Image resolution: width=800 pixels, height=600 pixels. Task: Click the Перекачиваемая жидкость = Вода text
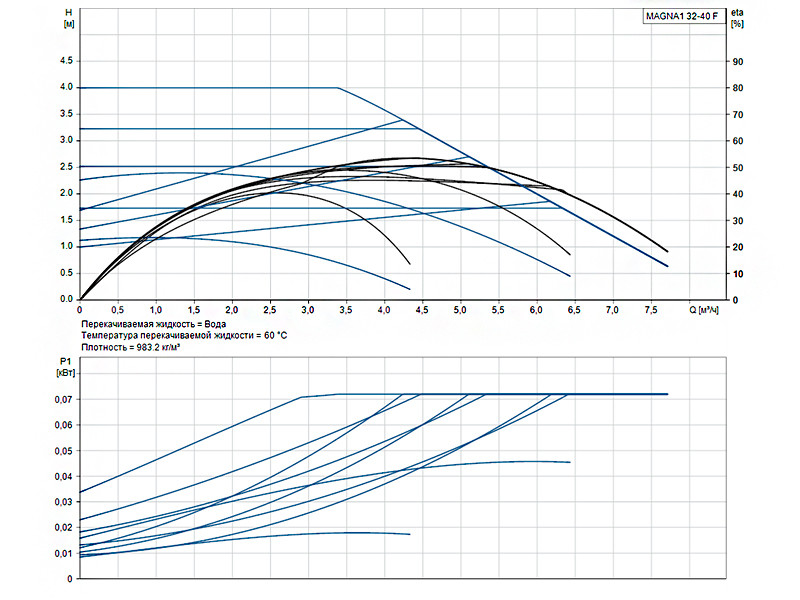(154, 324)
